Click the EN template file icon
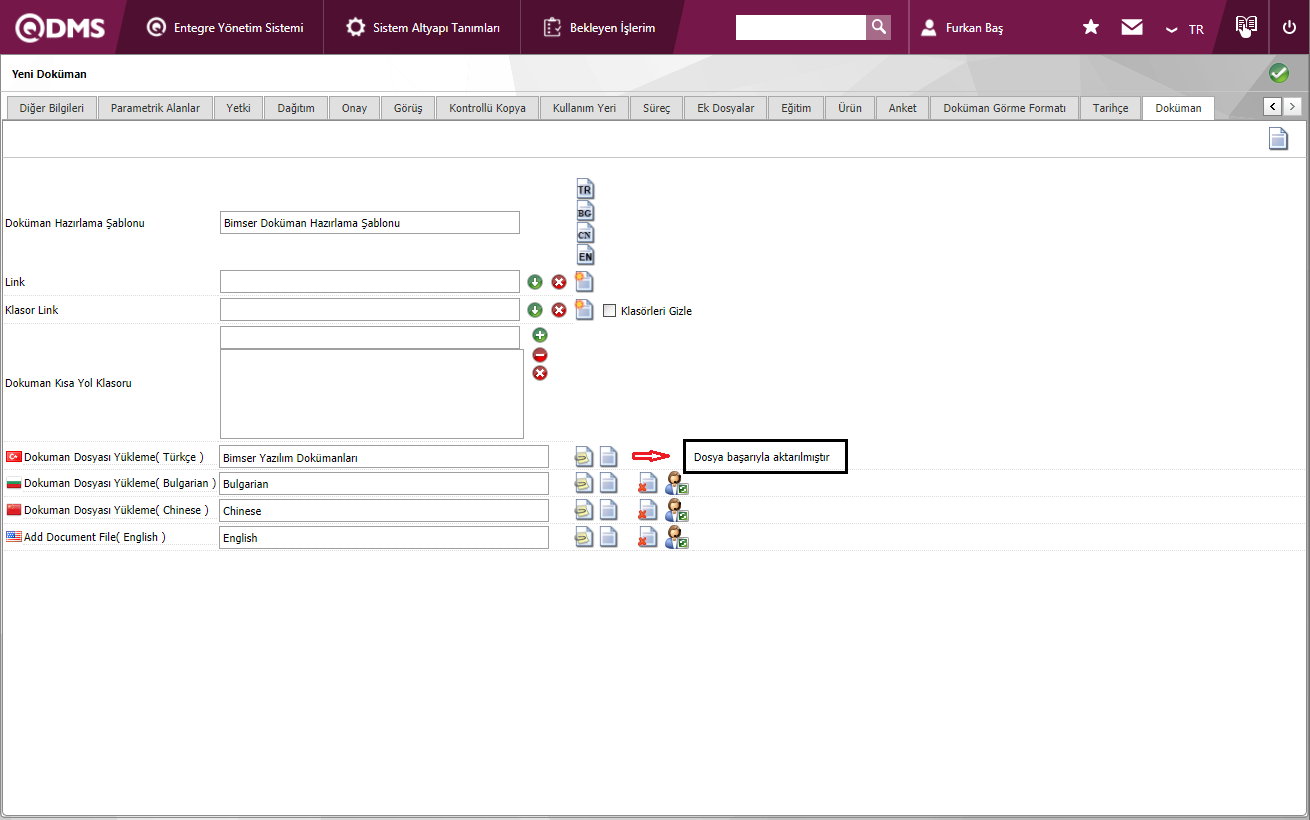 tap(585, 255)
